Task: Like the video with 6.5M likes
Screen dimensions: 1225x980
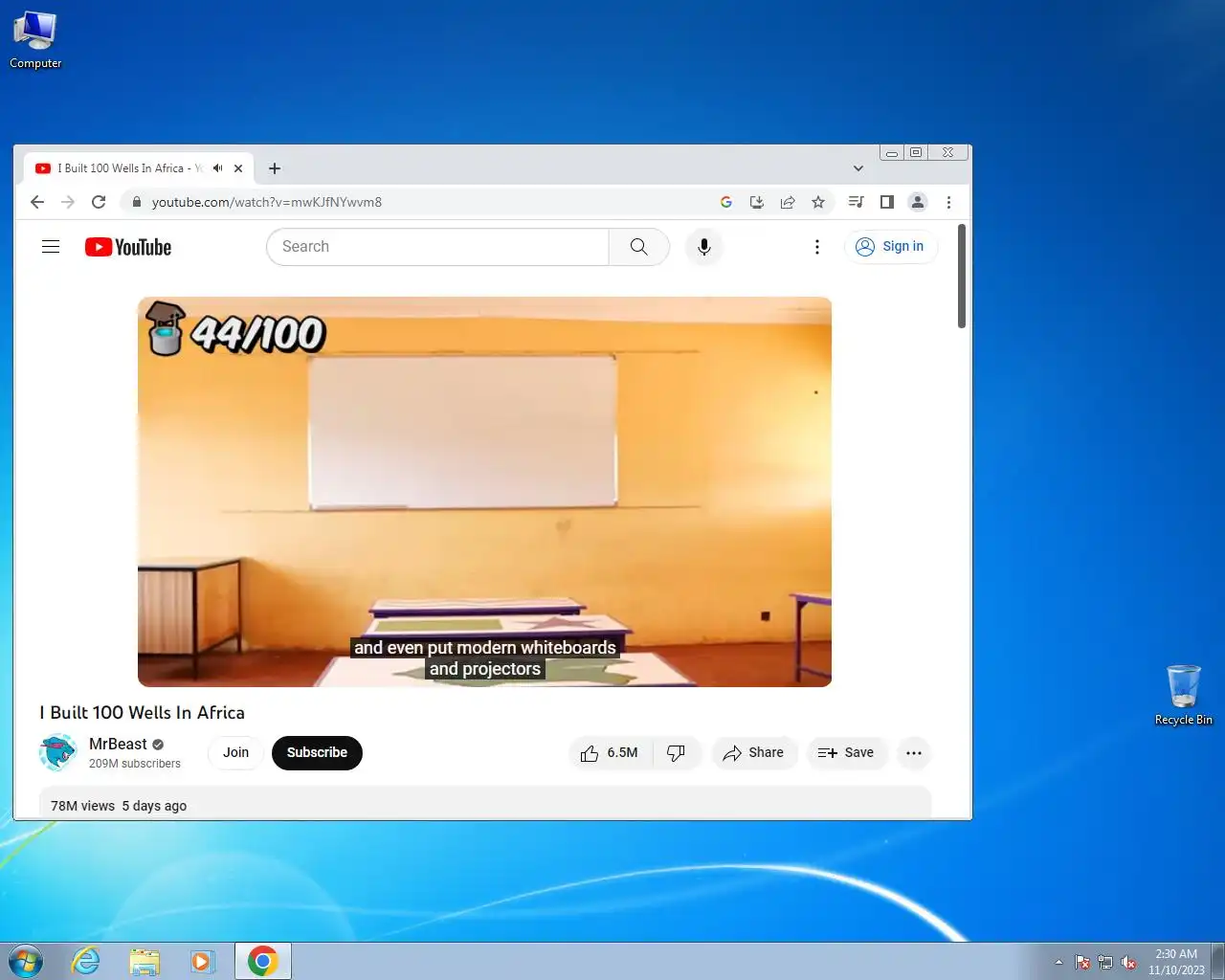Action: pyautogui.click(x=610, y=753)
